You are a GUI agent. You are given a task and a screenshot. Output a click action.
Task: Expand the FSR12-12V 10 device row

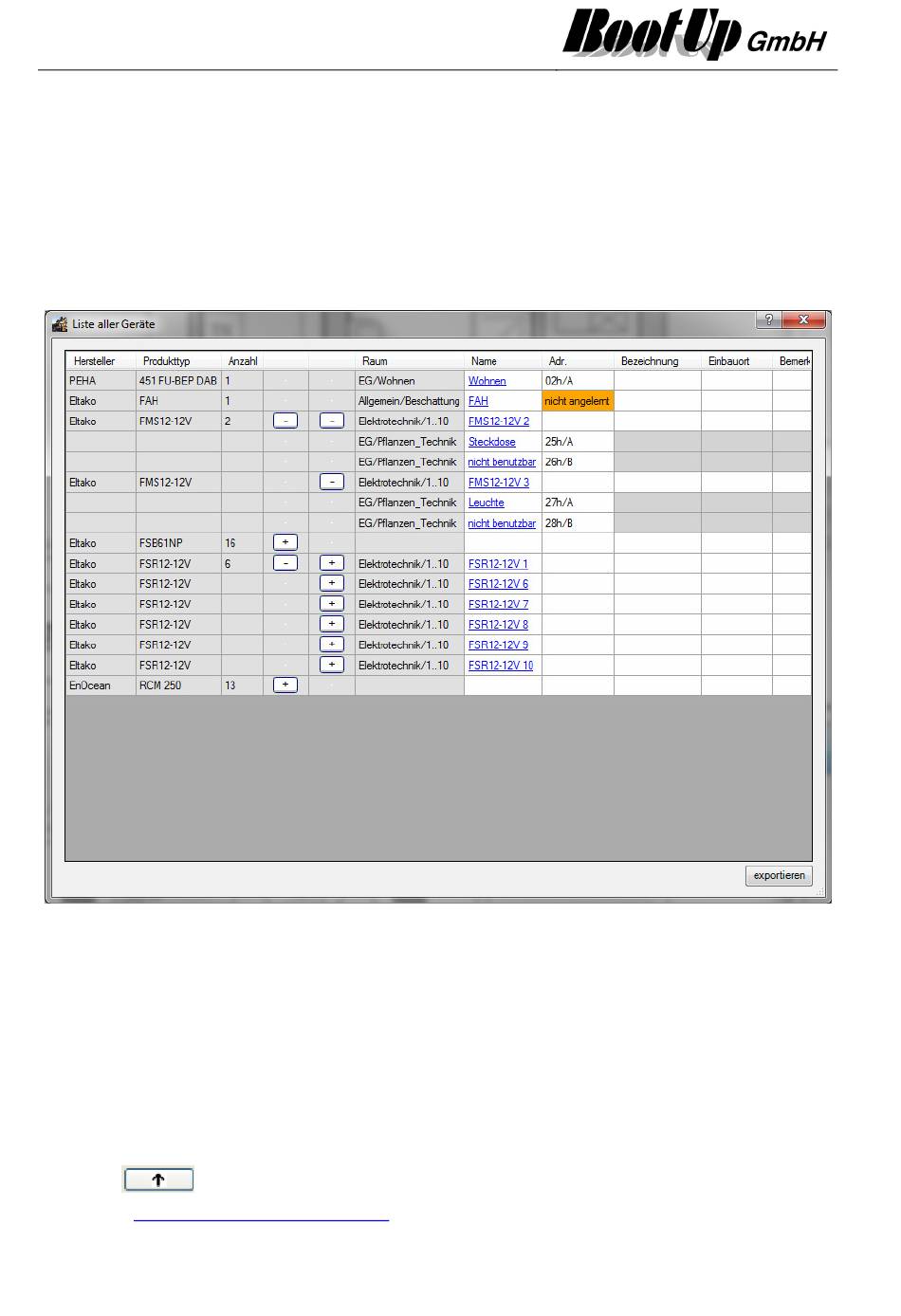pyautogui.click(x=332, y=665)
